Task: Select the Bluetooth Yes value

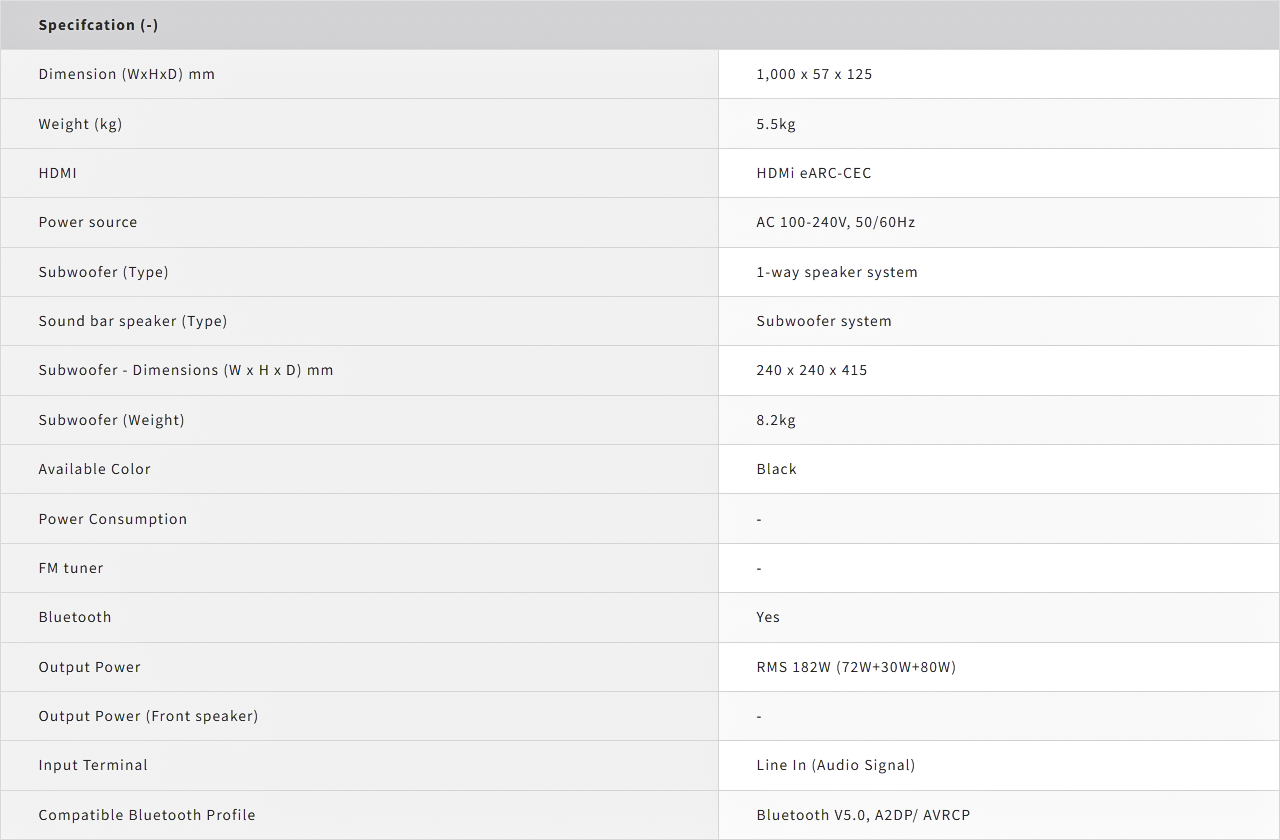Action: tap(767, 617)
